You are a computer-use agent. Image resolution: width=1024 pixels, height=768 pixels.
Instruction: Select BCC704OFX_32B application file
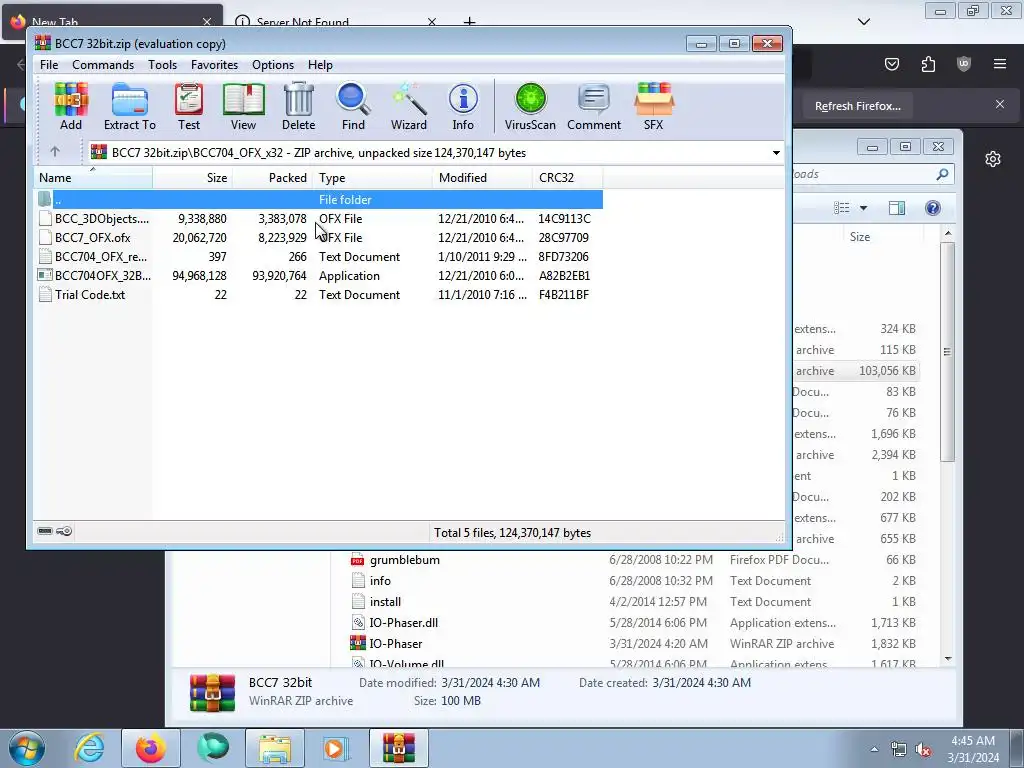[319, 276]
